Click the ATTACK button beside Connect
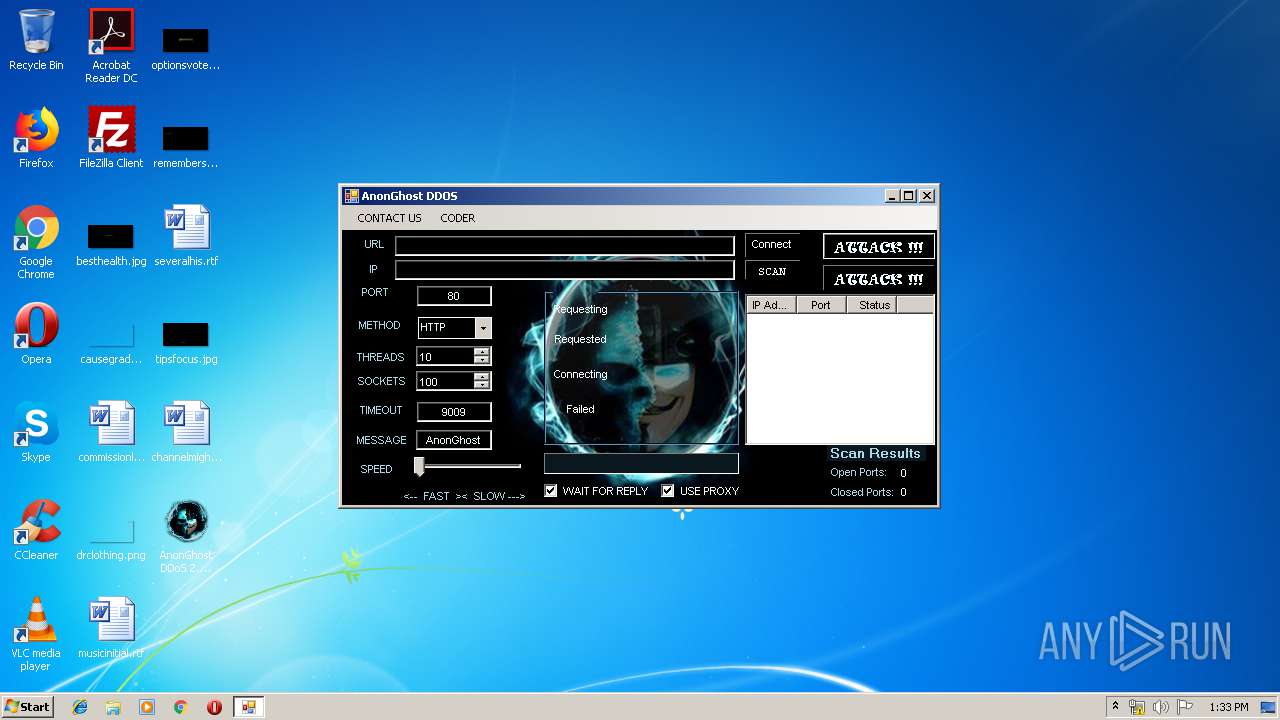The height and width of the screenshot is (720, 1280). click(879, 247)
